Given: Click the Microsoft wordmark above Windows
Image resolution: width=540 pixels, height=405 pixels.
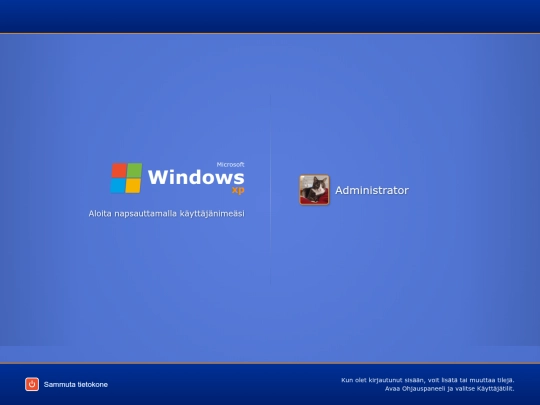Looking at the screenshot, I should tap(230, 165).
